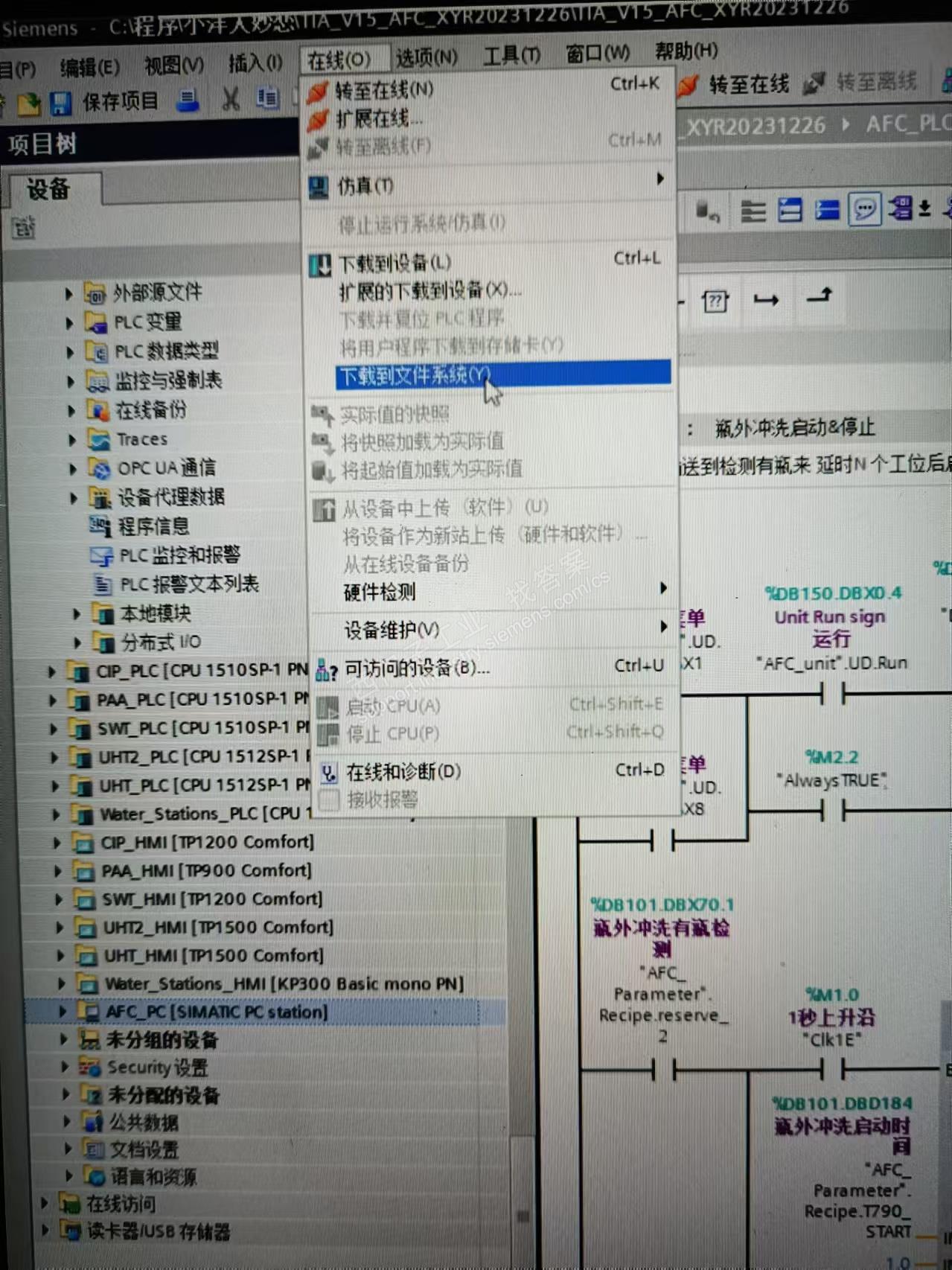Select SWT_PLC device in tree

[203, 728]
